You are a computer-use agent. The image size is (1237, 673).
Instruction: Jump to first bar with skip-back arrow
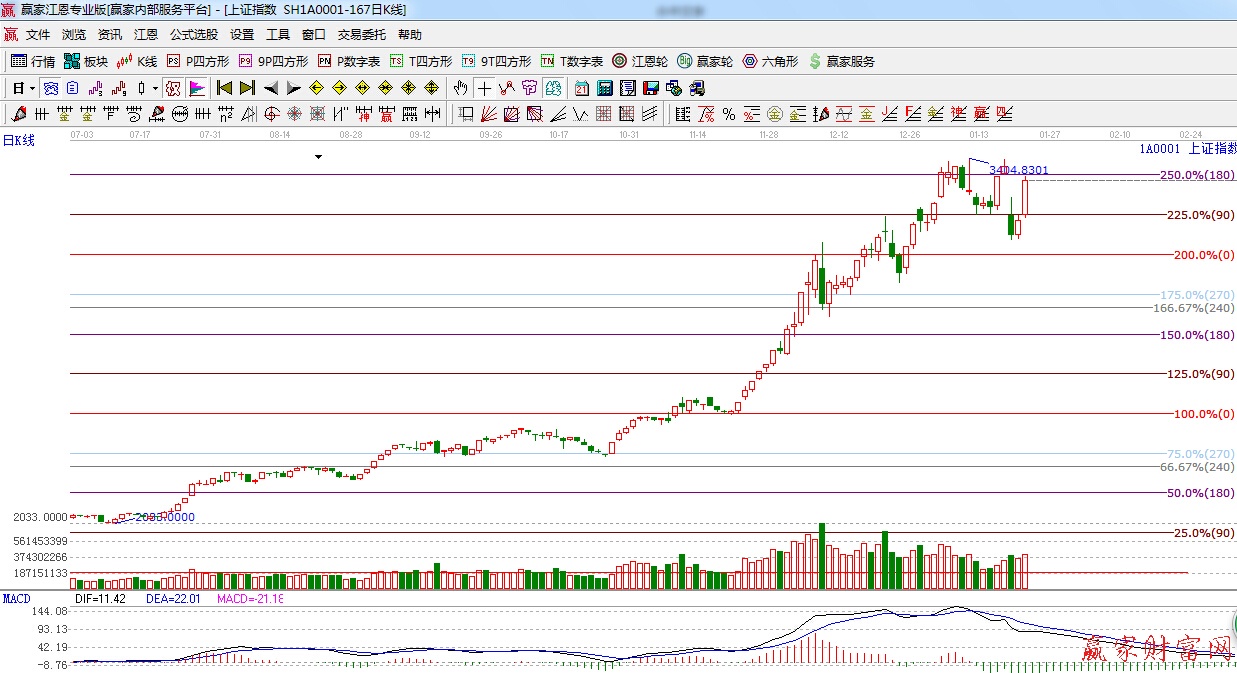[x=224, y=88]
